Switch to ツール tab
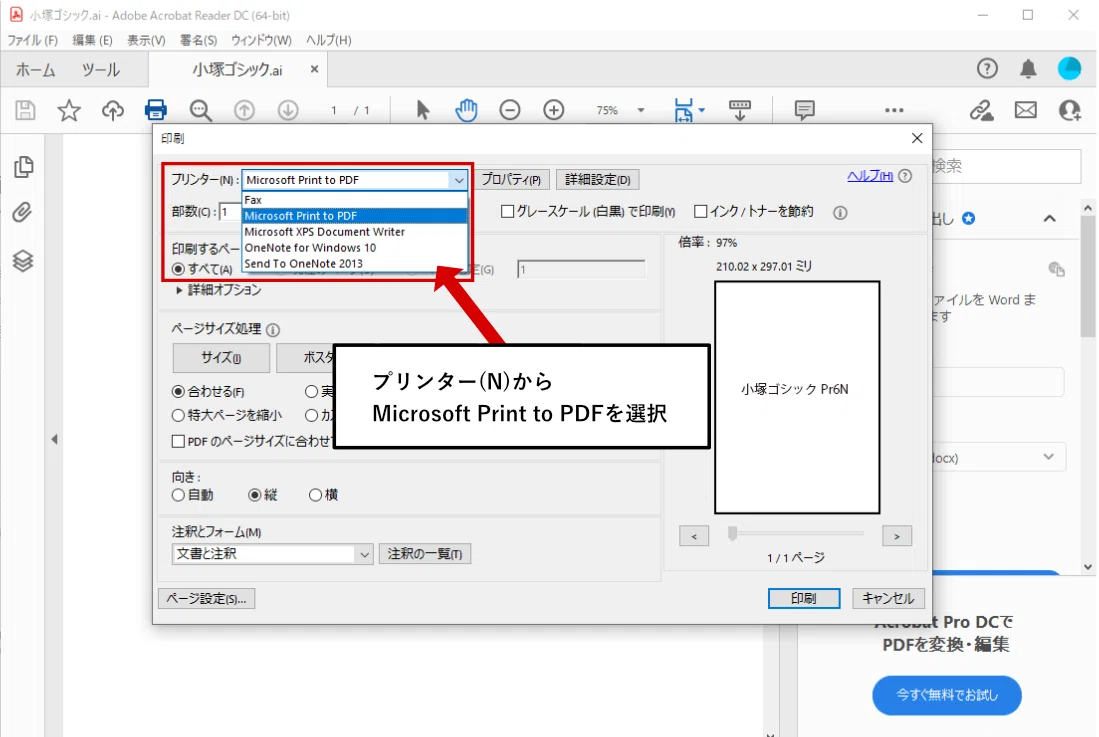 pos(100,69)
